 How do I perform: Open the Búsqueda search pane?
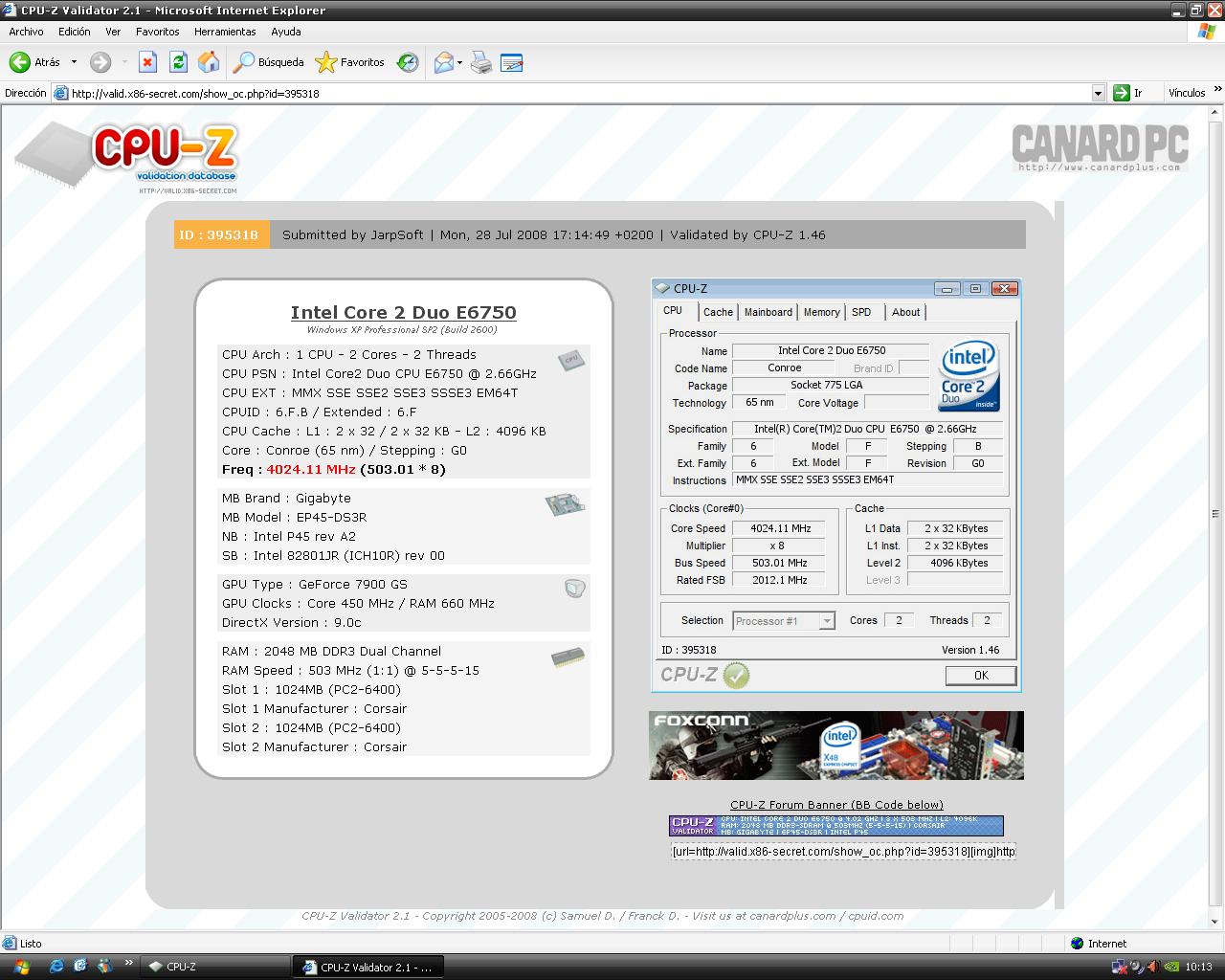tap(269, 62)
